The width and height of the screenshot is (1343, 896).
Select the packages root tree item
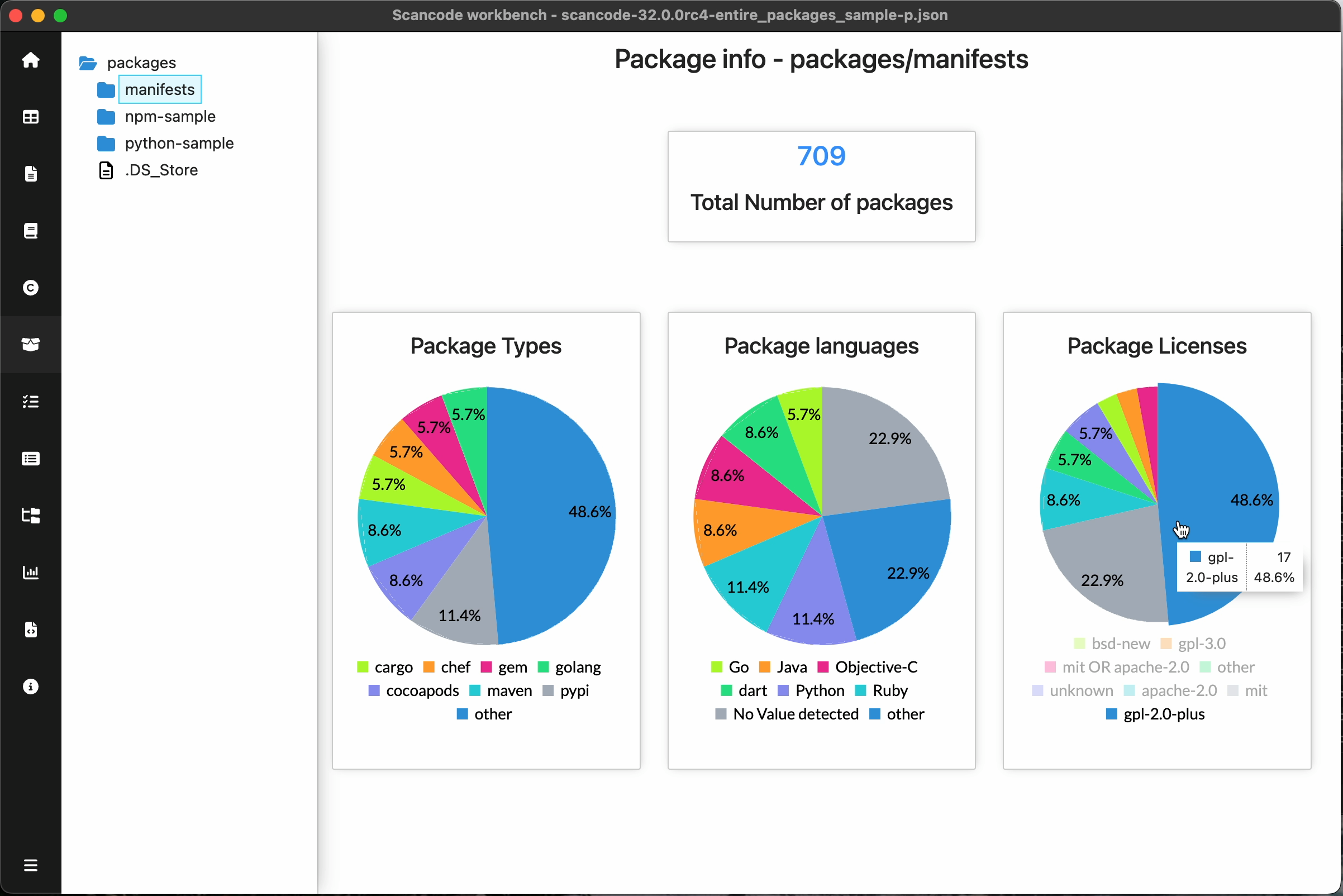(x=142, y=63)
